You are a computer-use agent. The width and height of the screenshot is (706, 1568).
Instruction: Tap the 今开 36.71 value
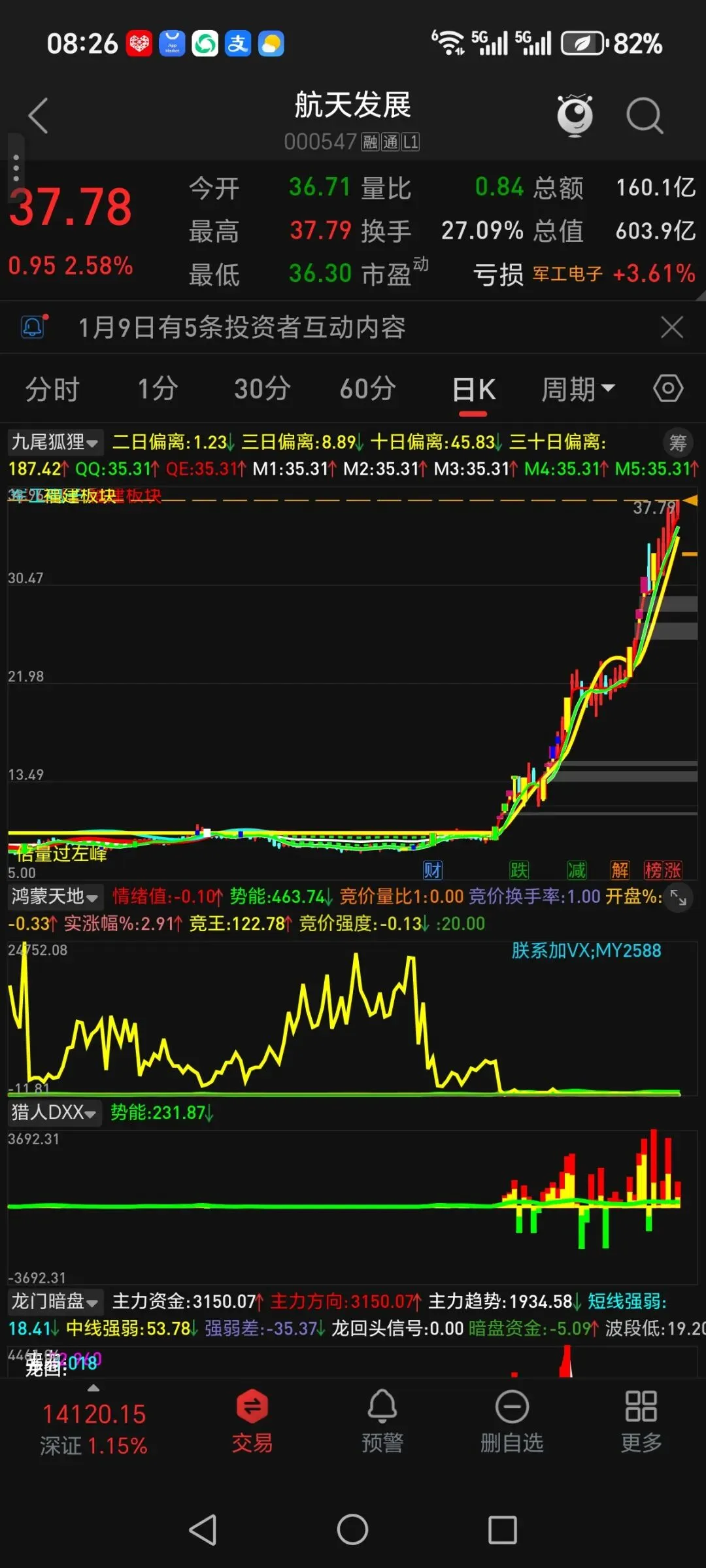coord(320,187)
